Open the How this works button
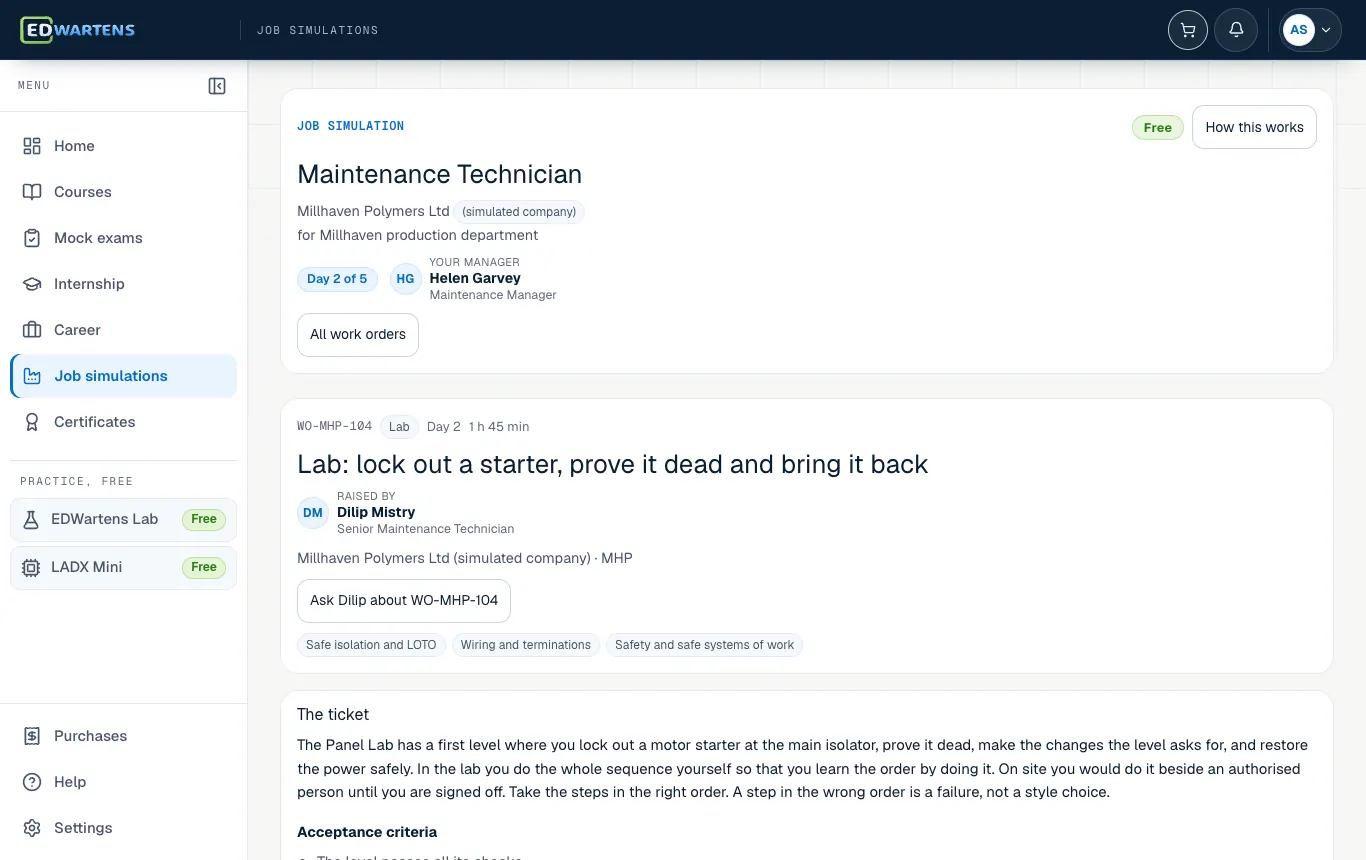The image size is (1366, 860). (1254, 127)
